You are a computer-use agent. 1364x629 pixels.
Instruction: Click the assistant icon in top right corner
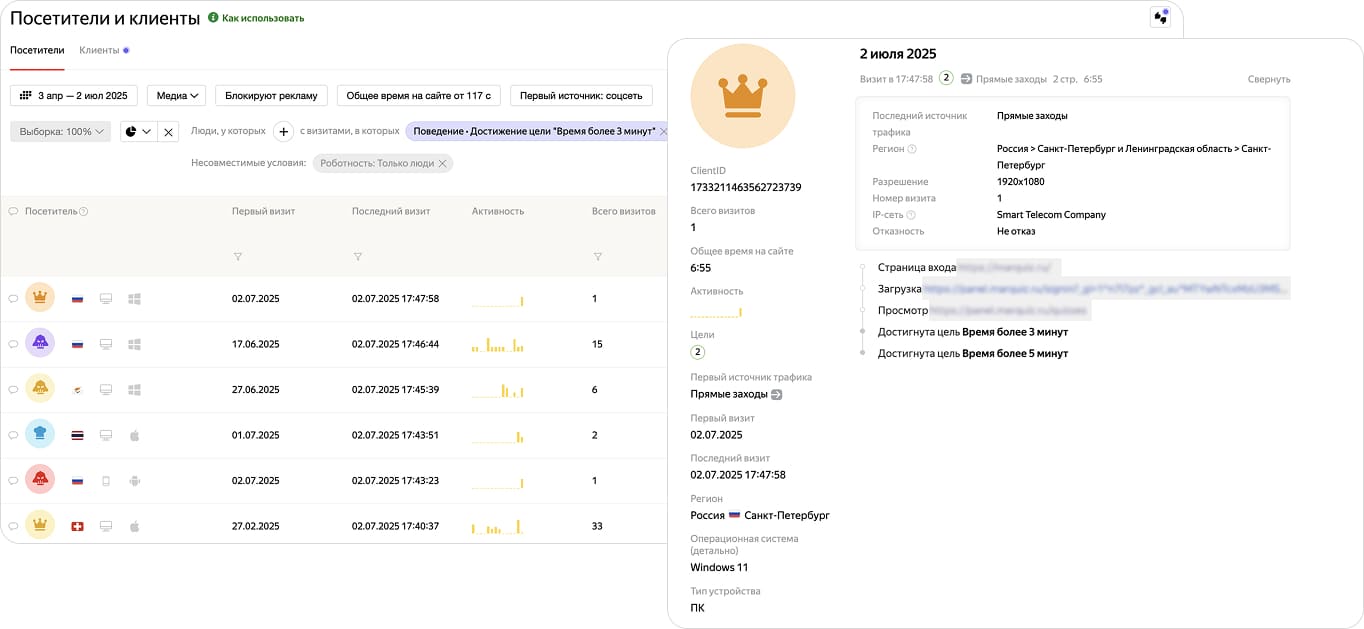tap(1160, 17)
